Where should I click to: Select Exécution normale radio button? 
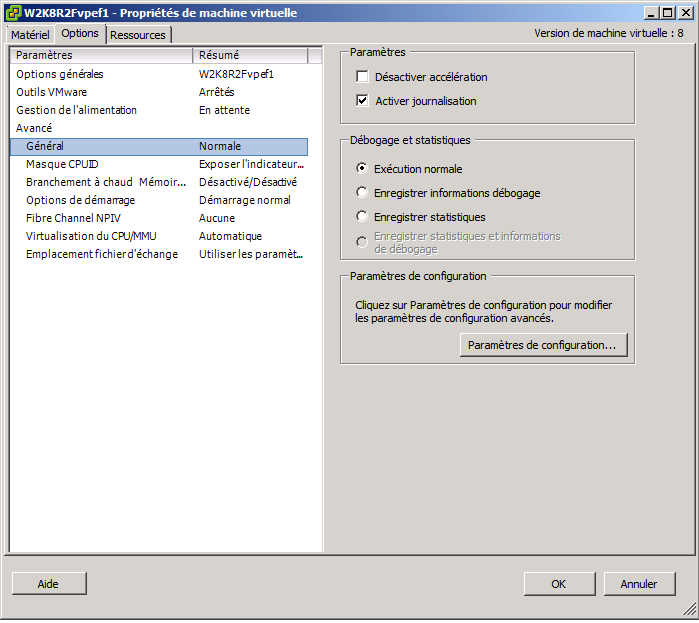(x=362, y=168)
